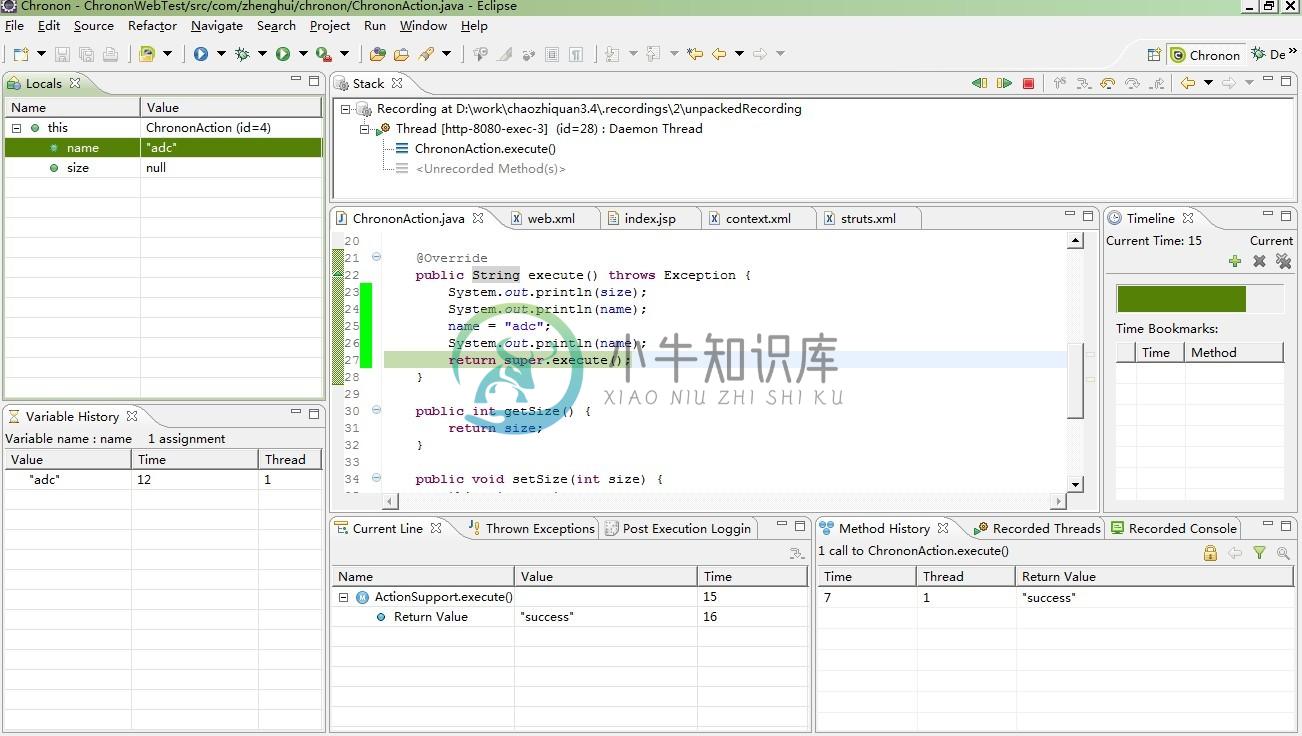Open the File menu
1302x736 pixels.
tap(14, 26)
